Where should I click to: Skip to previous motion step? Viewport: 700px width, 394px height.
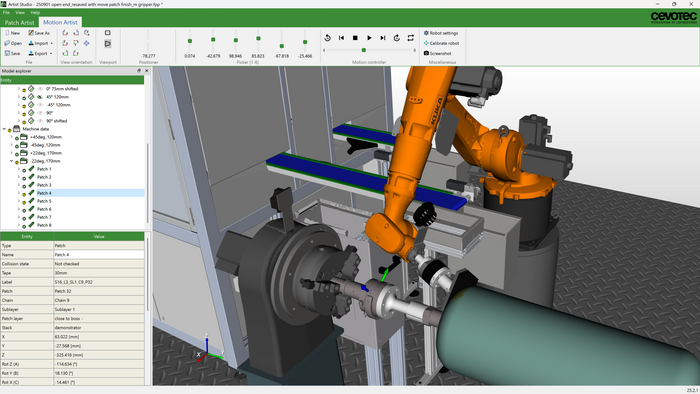[x=341, y=38]
